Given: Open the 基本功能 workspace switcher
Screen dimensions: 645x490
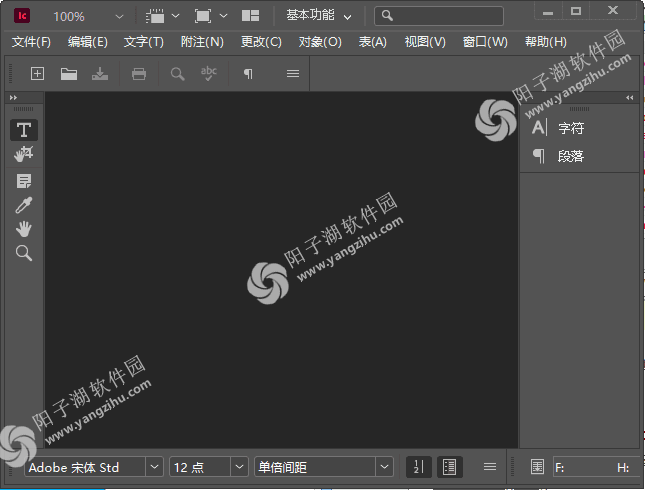Looking at the screenshot, I should [318, 16].
